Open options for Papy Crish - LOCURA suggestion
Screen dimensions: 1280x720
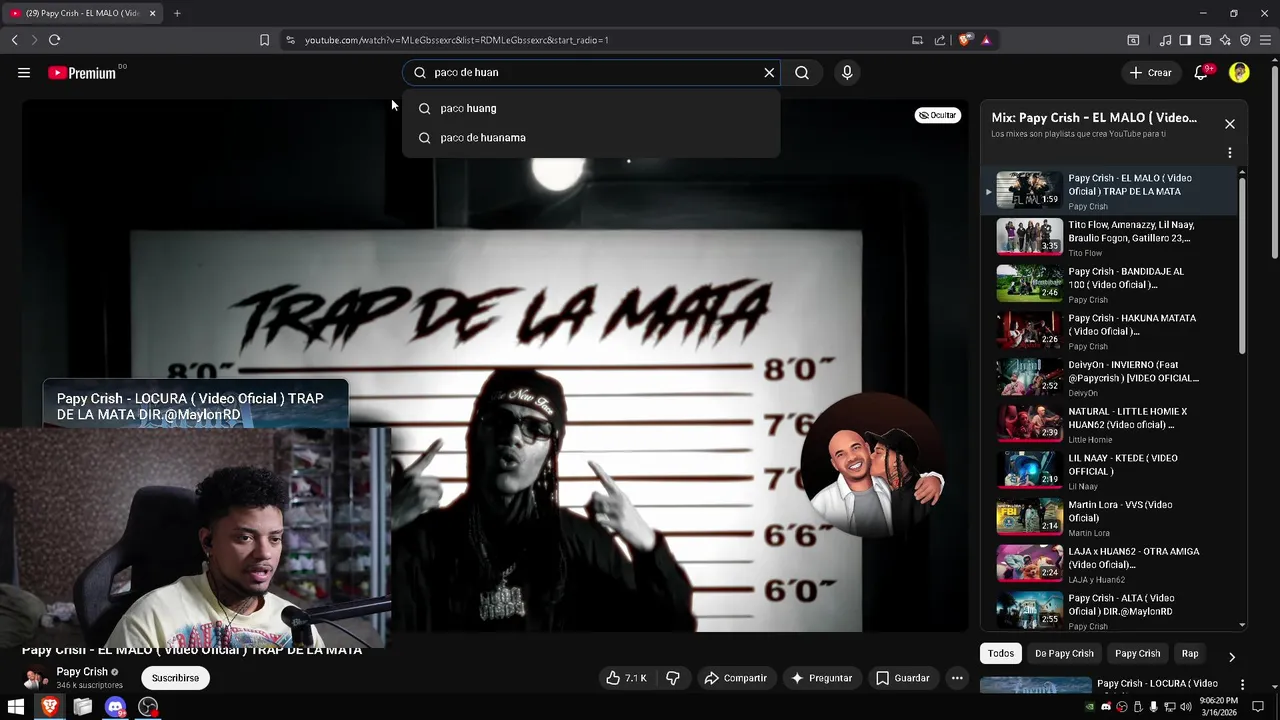click(x=1242, y=684)
